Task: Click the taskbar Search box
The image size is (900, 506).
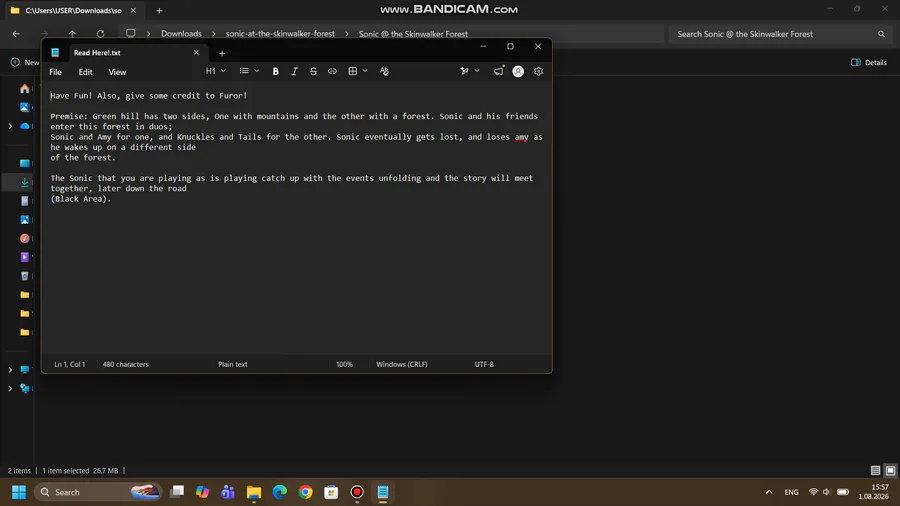Action: coord(98,492)
